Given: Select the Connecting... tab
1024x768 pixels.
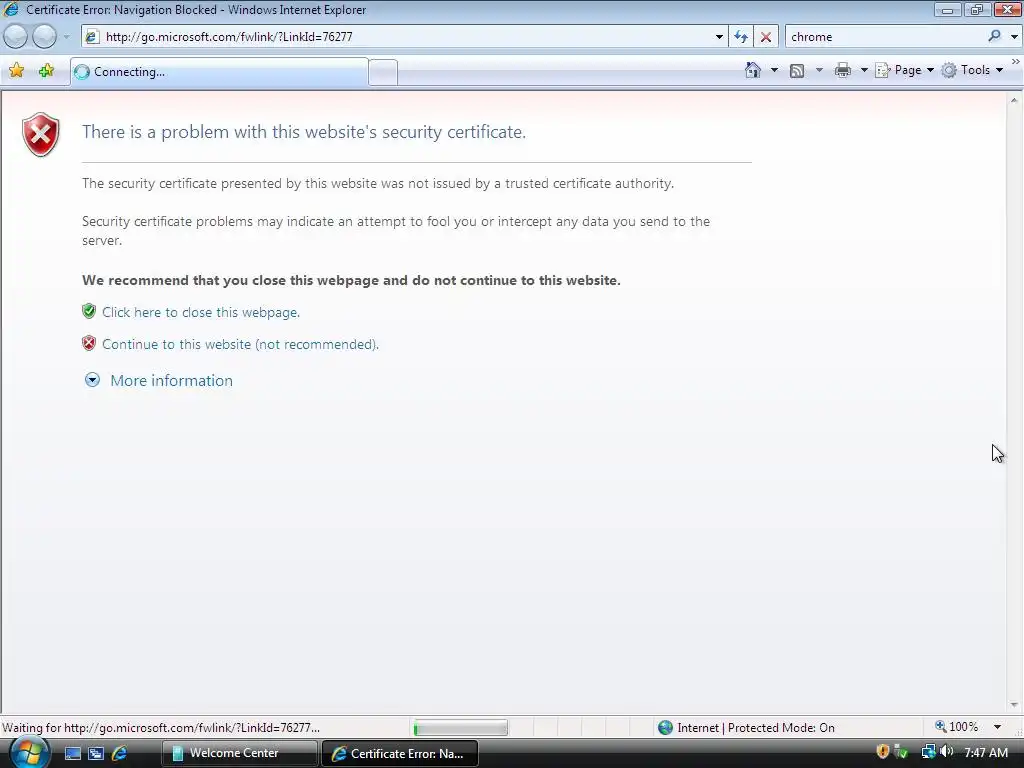Looking at the screenshot, I should [219, 72].
